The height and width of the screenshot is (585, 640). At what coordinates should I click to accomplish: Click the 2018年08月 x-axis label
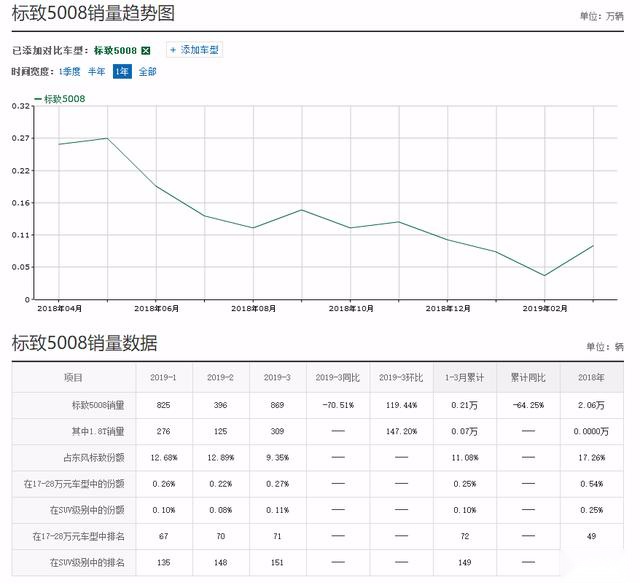coord(253,309)
